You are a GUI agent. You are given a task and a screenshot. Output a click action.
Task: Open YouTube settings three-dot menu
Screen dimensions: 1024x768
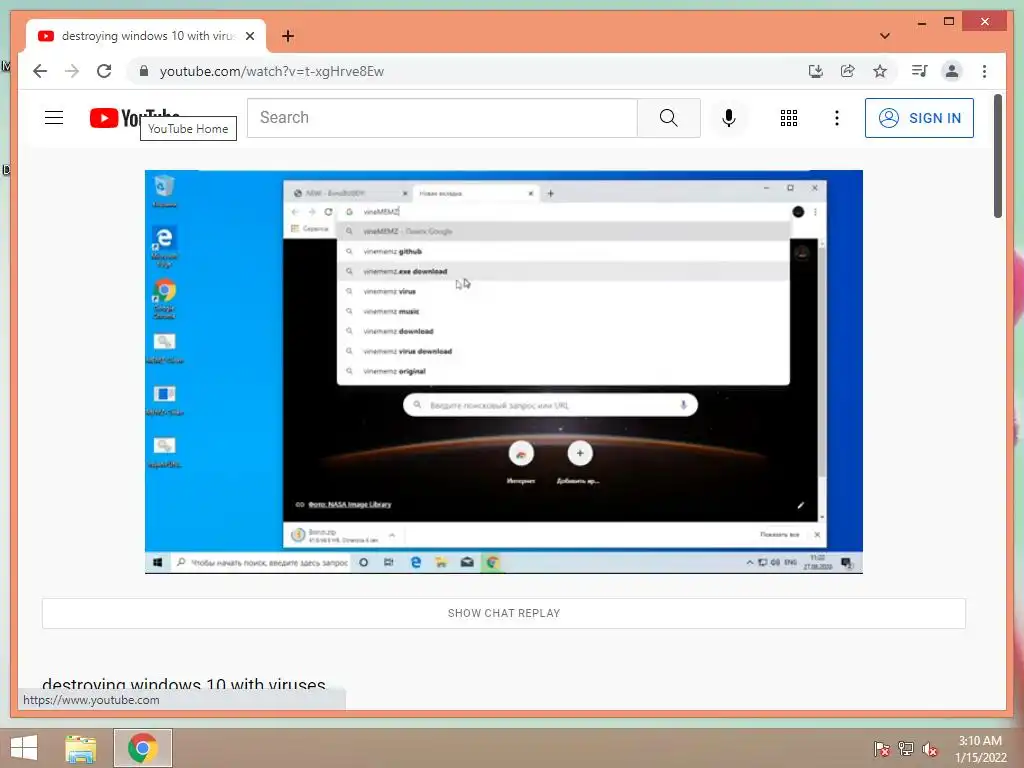pos(837,118)
